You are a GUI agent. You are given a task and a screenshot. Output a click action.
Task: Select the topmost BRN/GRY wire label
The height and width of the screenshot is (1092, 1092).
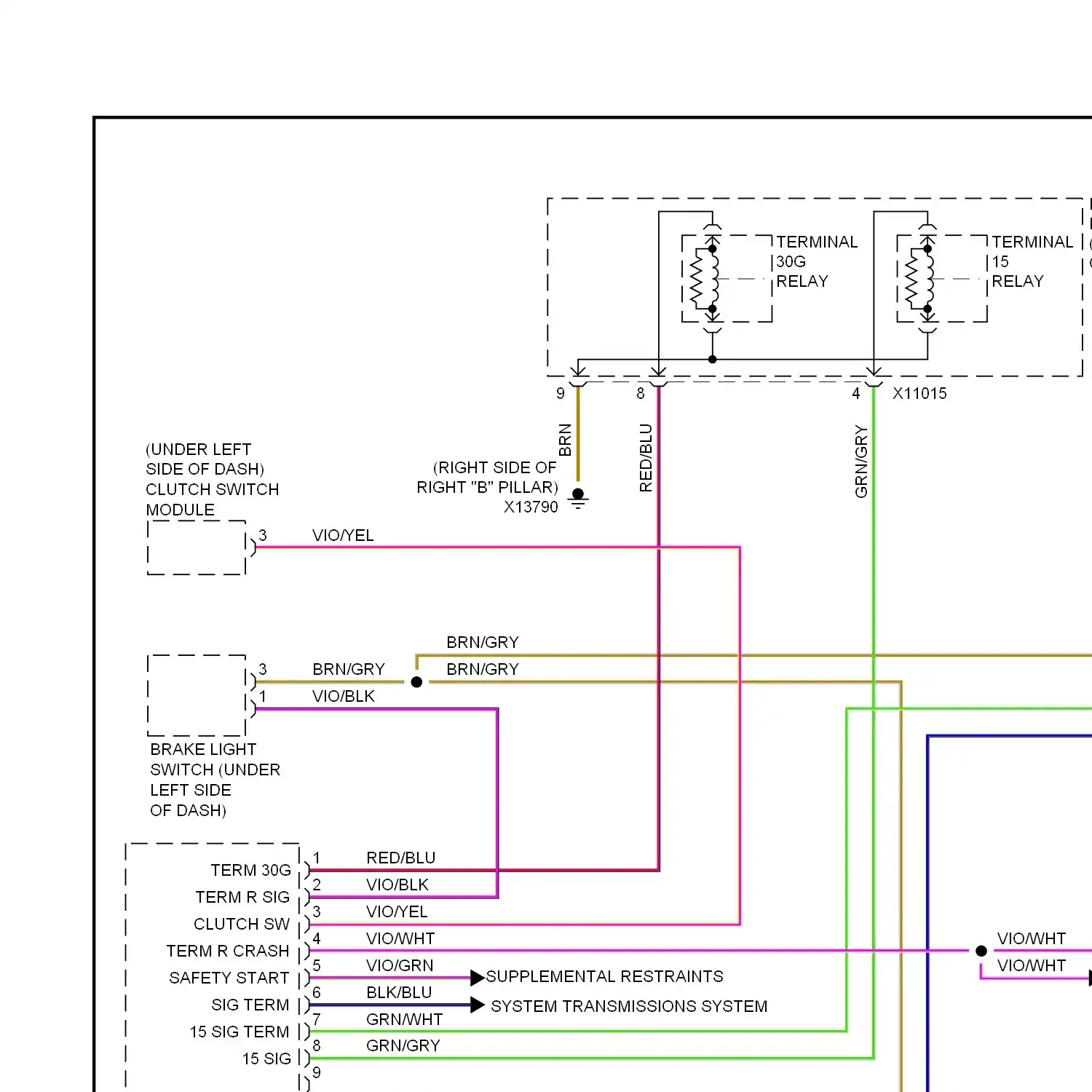click(483, 642)
